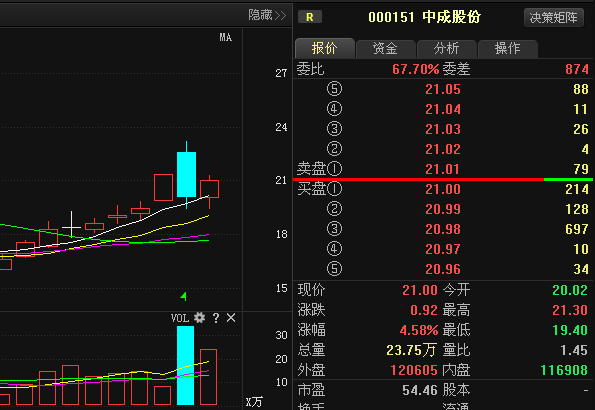This screenshot has width=595, height=410.
Task: Click the tall cyan volume bar
Action: coord(186,365)
